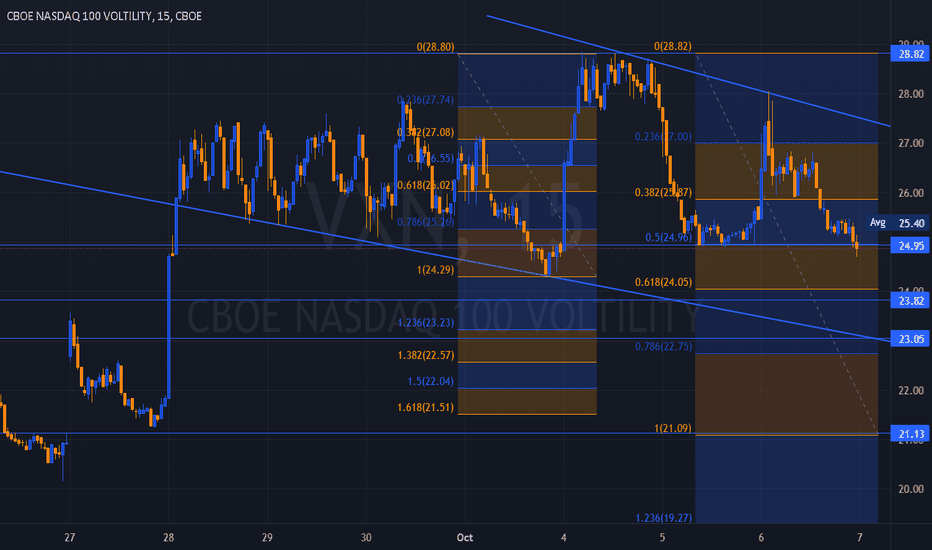Click the 22.00 price scale value
The height and width of the screenshot is (550, 932).
[911, 391]
